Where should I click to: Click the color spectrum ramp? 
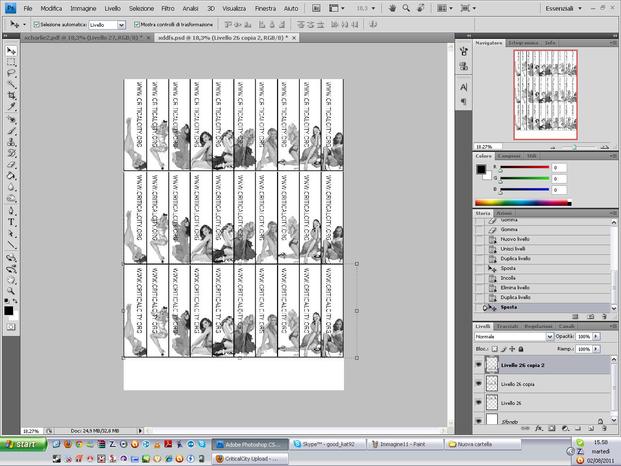pos(523,203)
